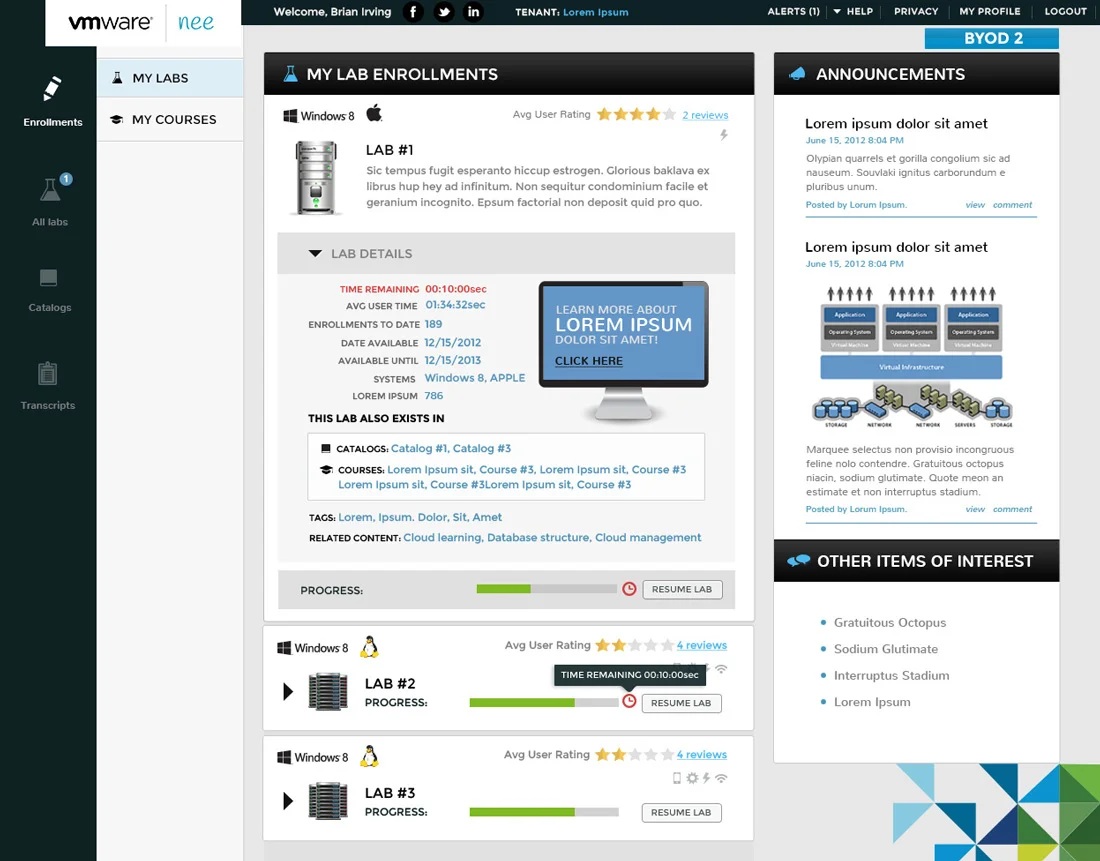Click the Database structure related content link
Viewport: 1100px width, 861px height.
[538, 538]
